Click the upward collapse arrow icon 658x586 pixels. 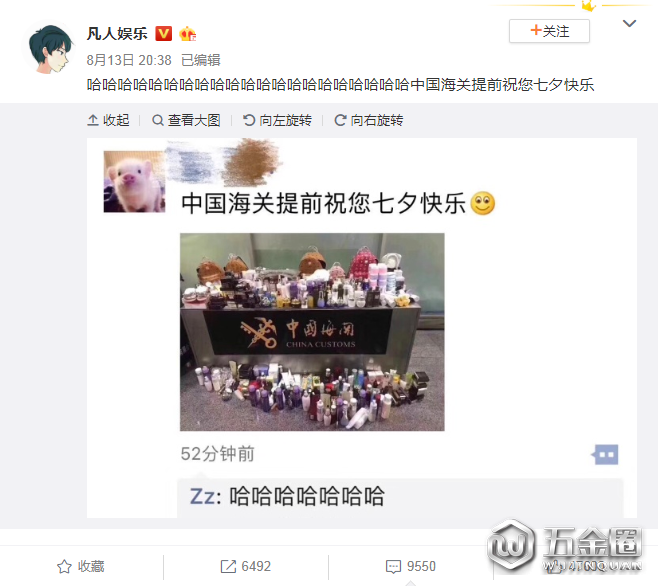click(93, 120)
